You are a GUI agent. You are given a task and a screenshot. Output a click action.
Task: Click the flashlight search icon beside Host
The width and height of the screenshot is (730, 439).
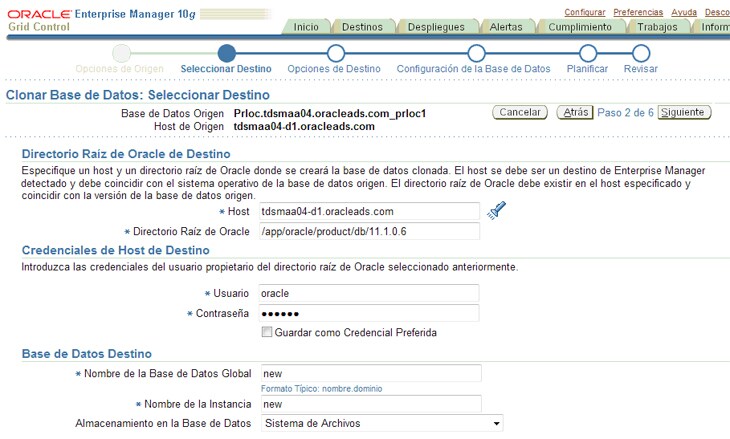pyautogui.click(x=496, y=210)
